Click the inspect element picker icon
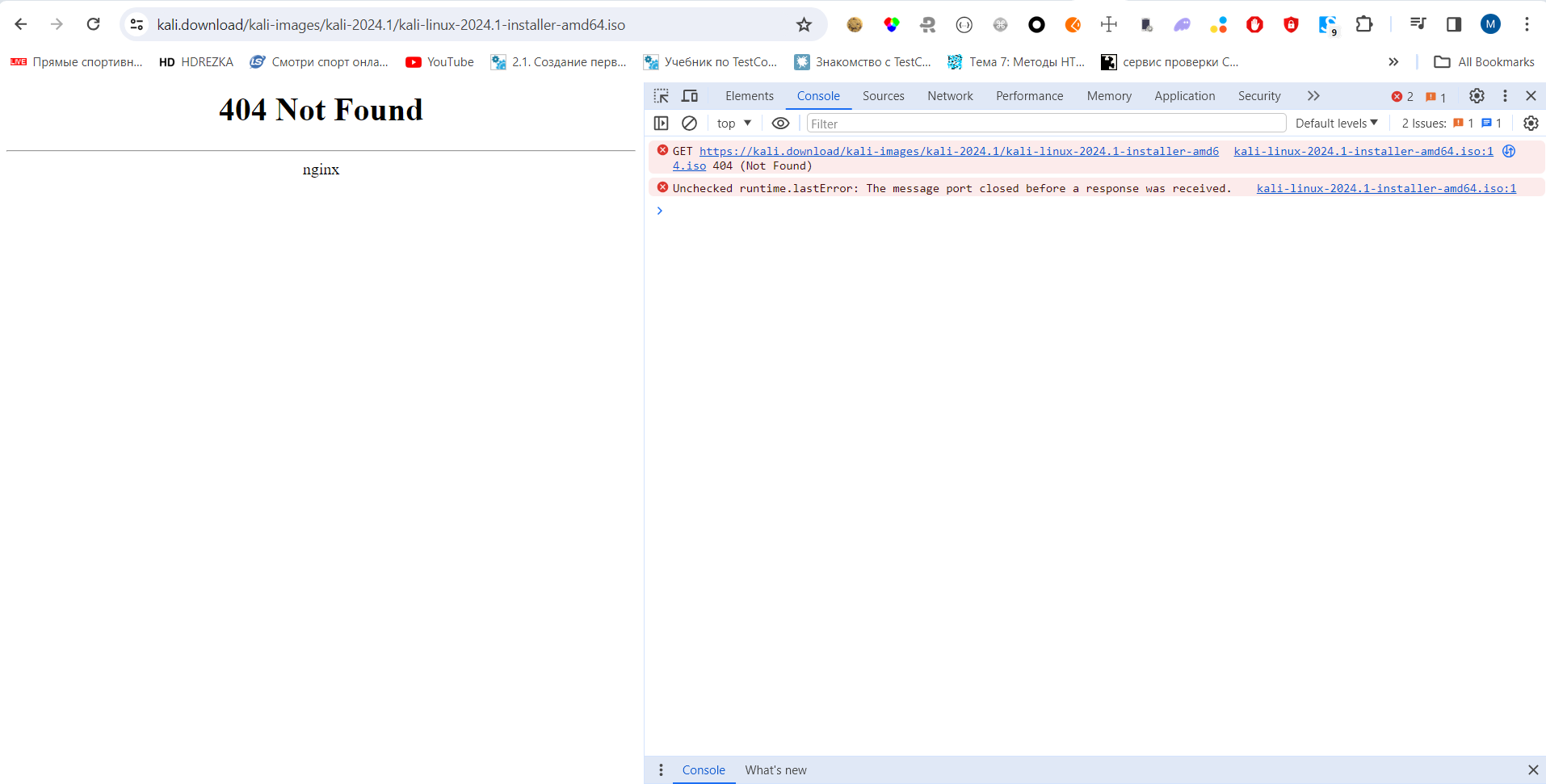This screenshot has height=784, width=1546. tap(661, 96)
